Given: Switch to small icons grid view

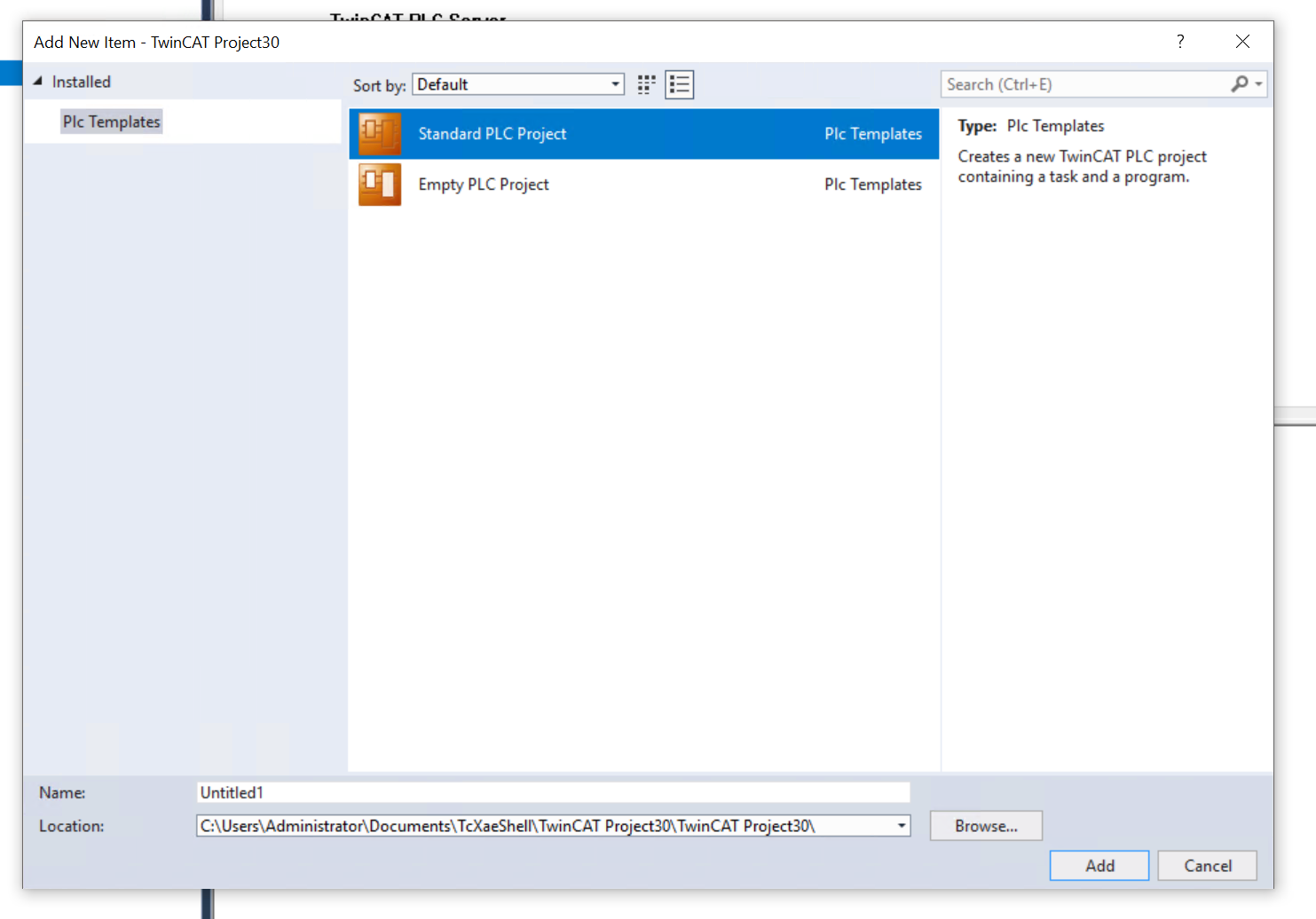Looking at the screenshot, I should tap(647, 84).
